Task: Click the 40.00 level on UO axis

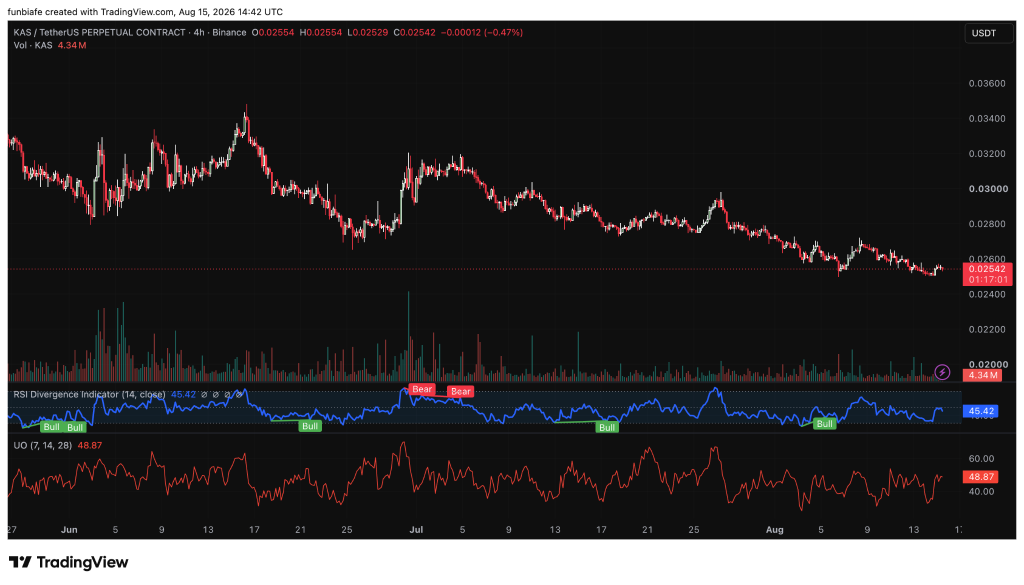Action: pyautogui.click(x=982, y=492)
